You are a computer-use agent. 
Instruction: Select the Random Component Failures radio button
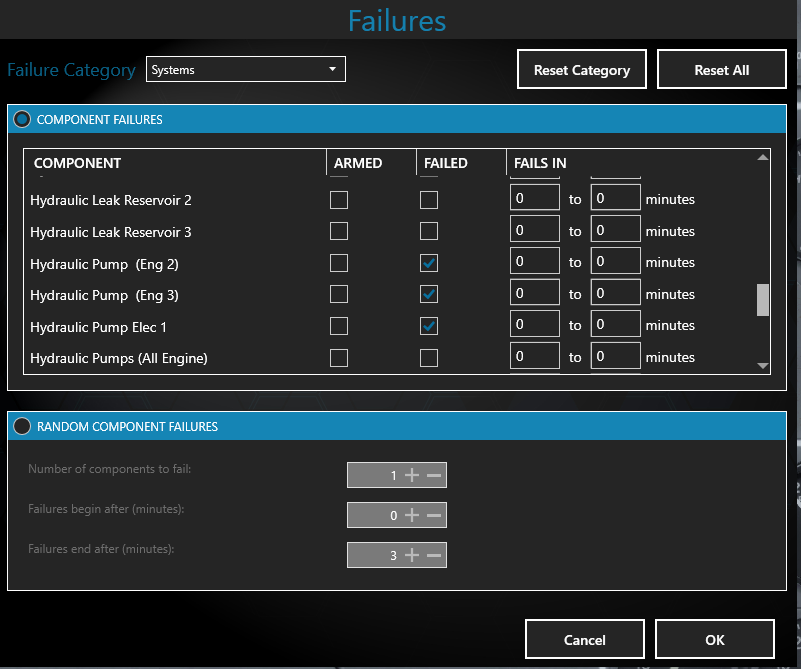(21, 426)
